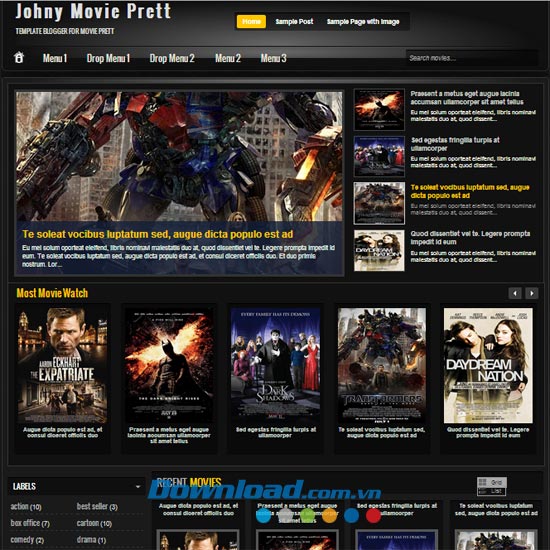550x550 pixels.
Task: Open the Daydream Nation thumbnail in the slider list
Action: click(x=379, y=250)
